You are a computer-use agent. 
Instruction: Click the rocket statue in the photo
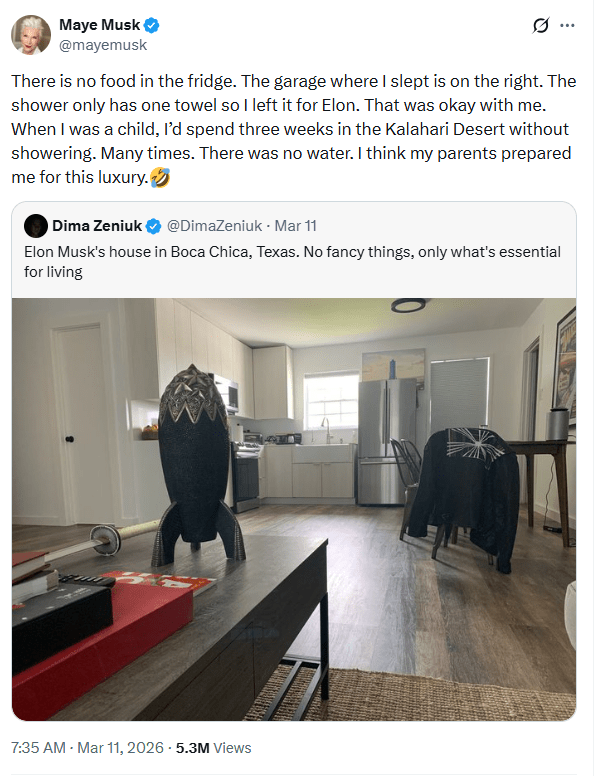197,465
